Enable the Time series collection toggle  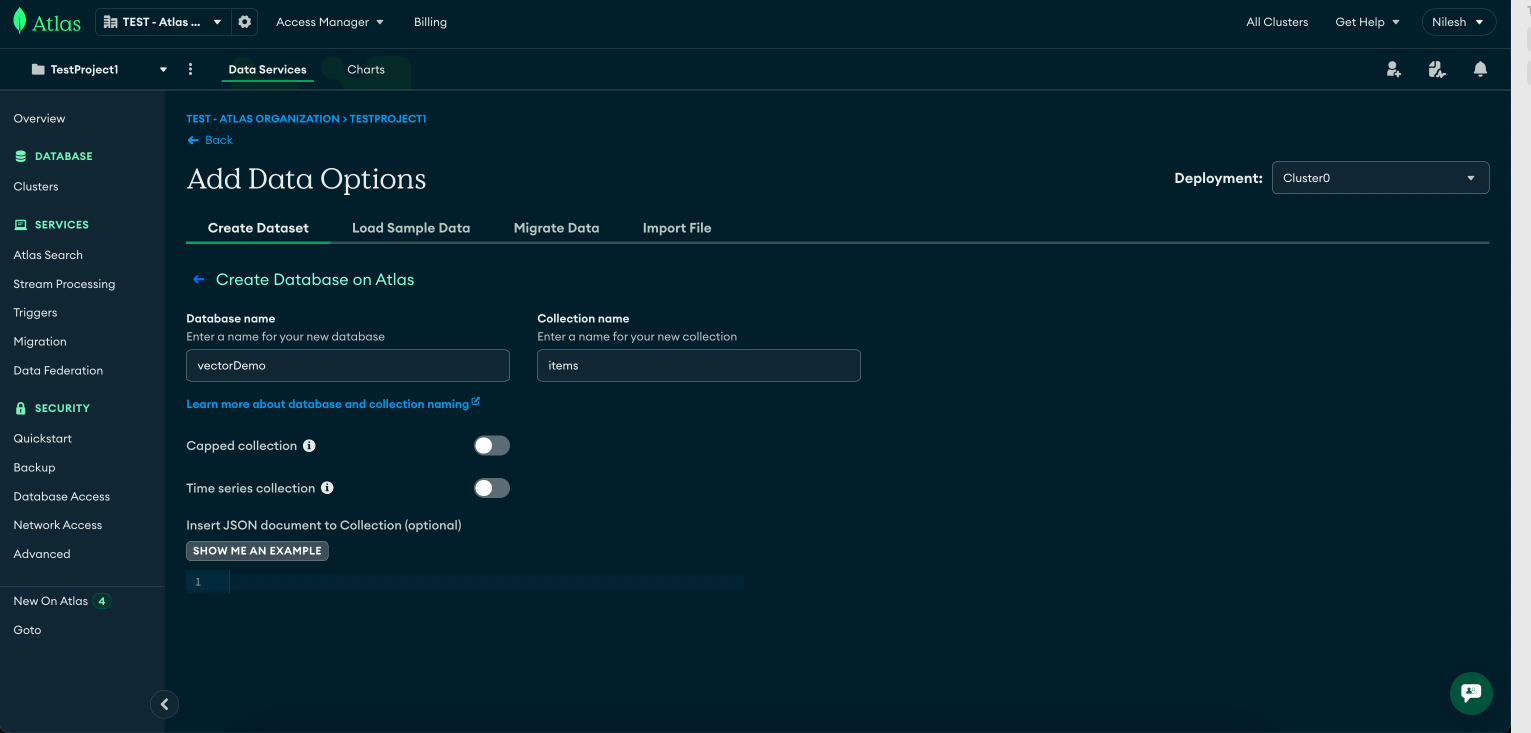pyautogui.click(x=491, y=488)
